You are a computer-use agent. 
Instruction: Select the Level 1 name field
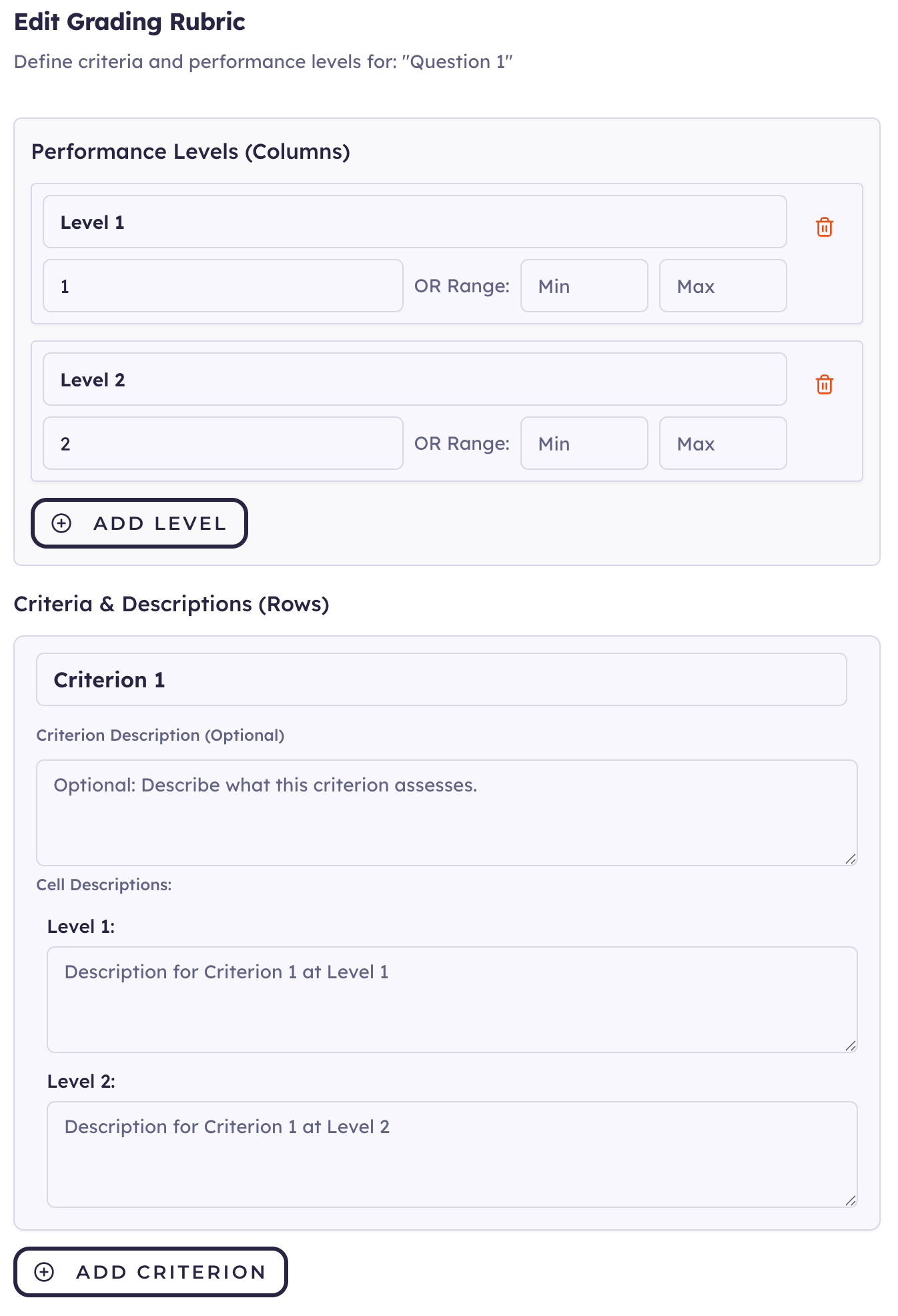pos(414,222)
